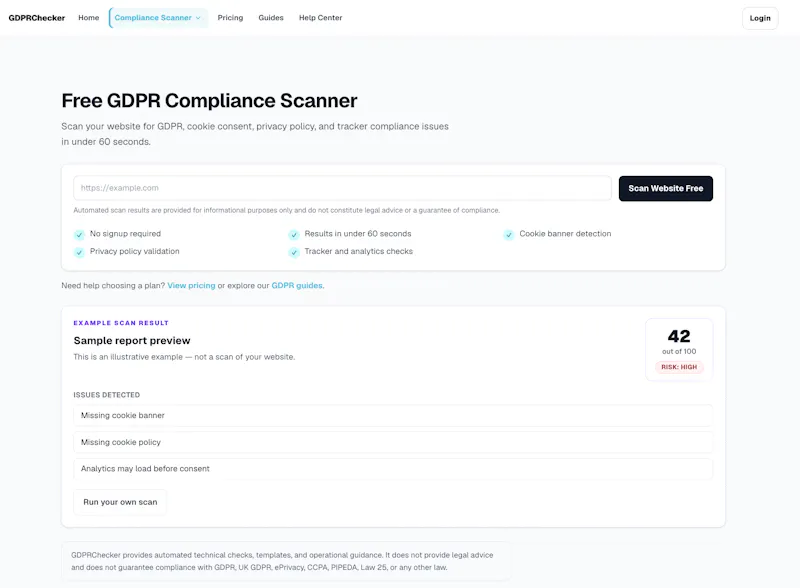
Task: Select the Missing cookie banner issue
Action: pyautogui.click(x=393, y=415)
